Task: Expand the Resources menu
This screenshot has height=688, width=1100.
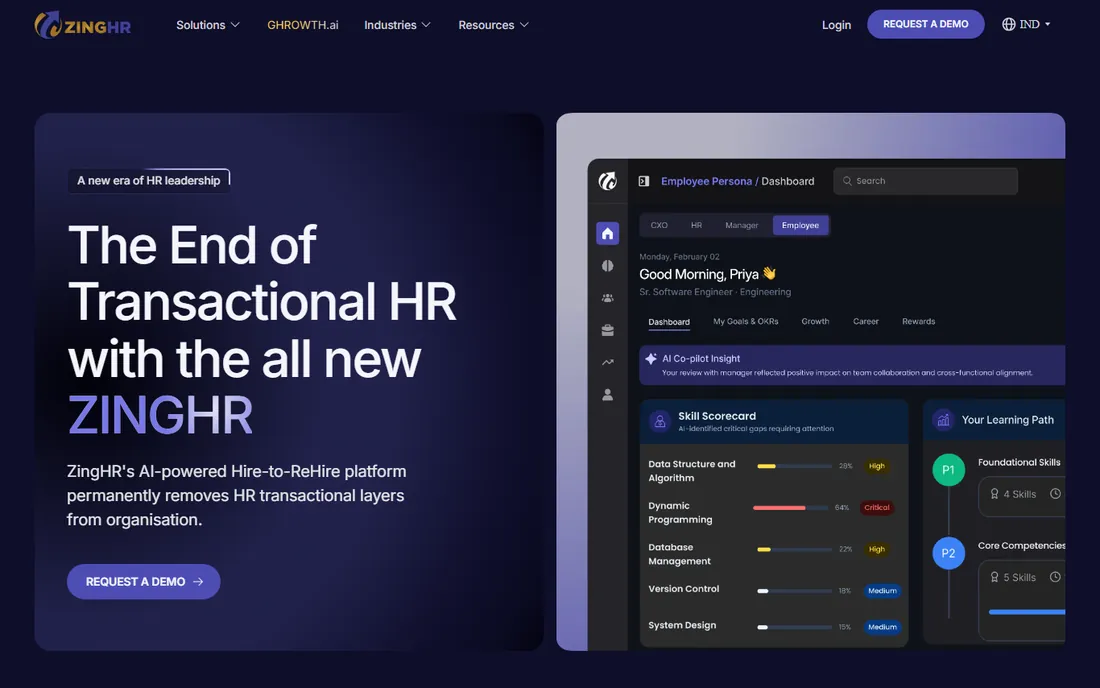Action: [x=493, y=25]
